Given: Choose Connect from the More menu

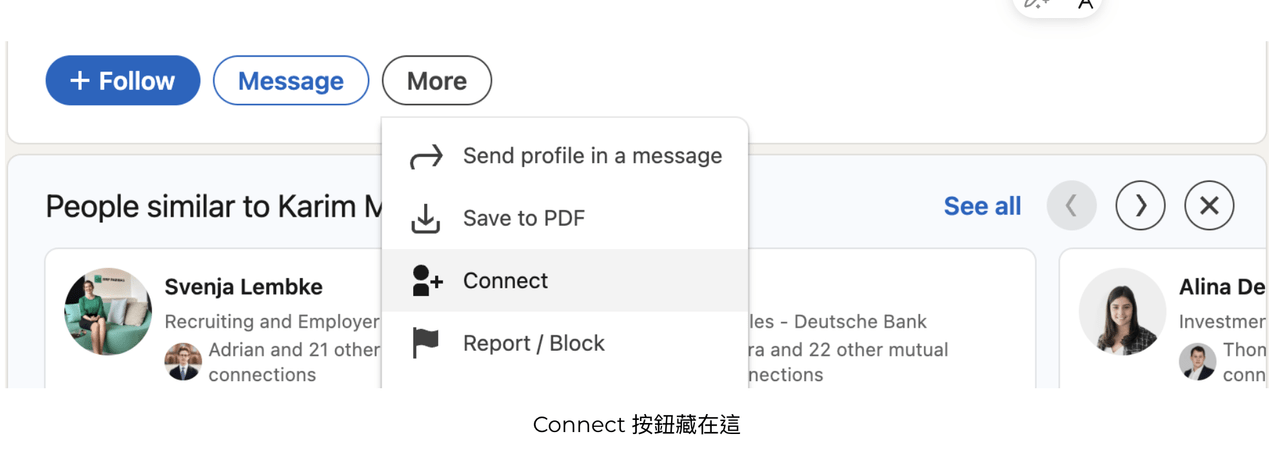Looking at the screenshot, I should 565,281.
